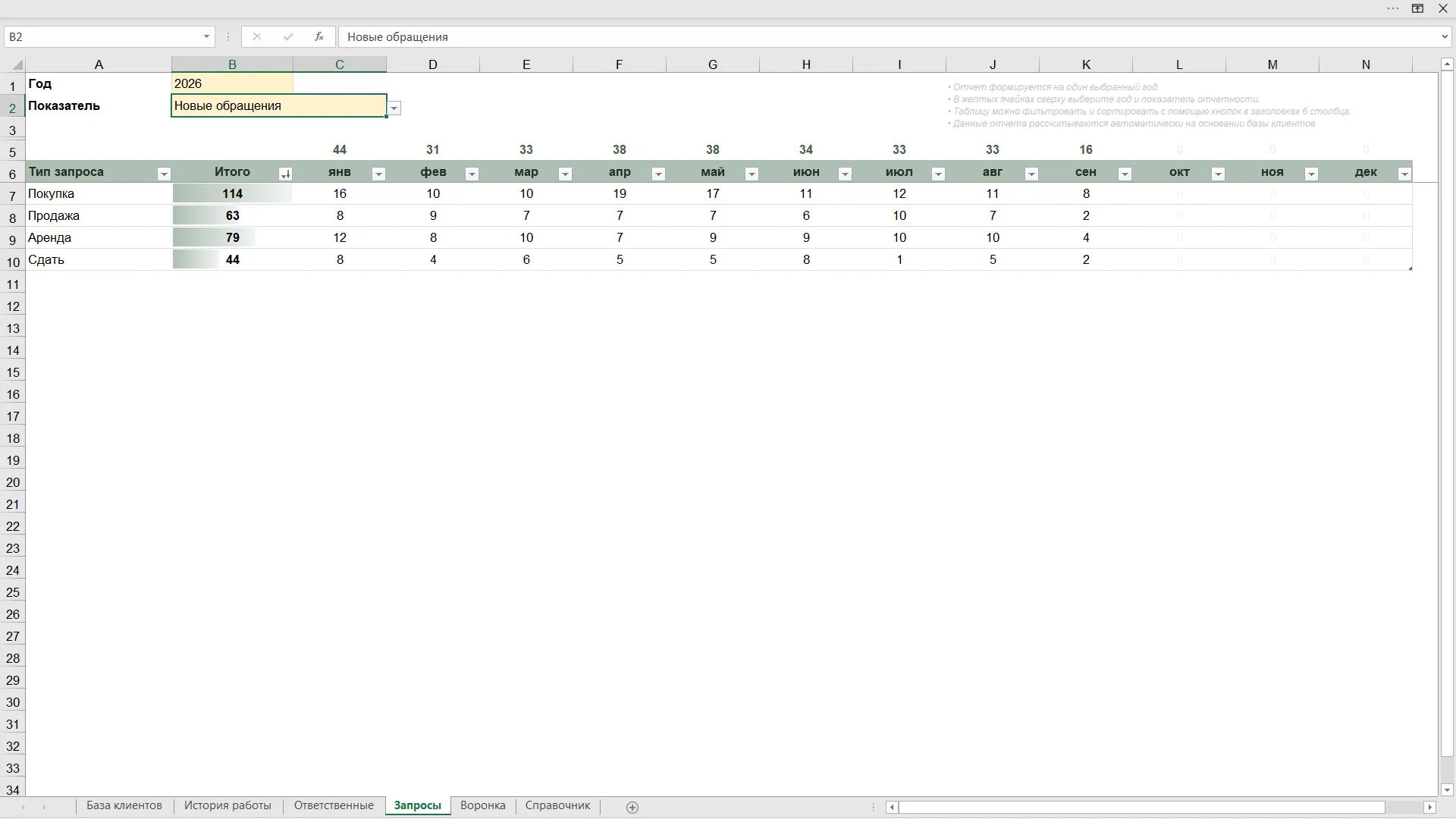The height and width of the screenshot is (819, 1456).
Task: Click the Enter checkmark icon in formula bar
Action: (288, 36)
